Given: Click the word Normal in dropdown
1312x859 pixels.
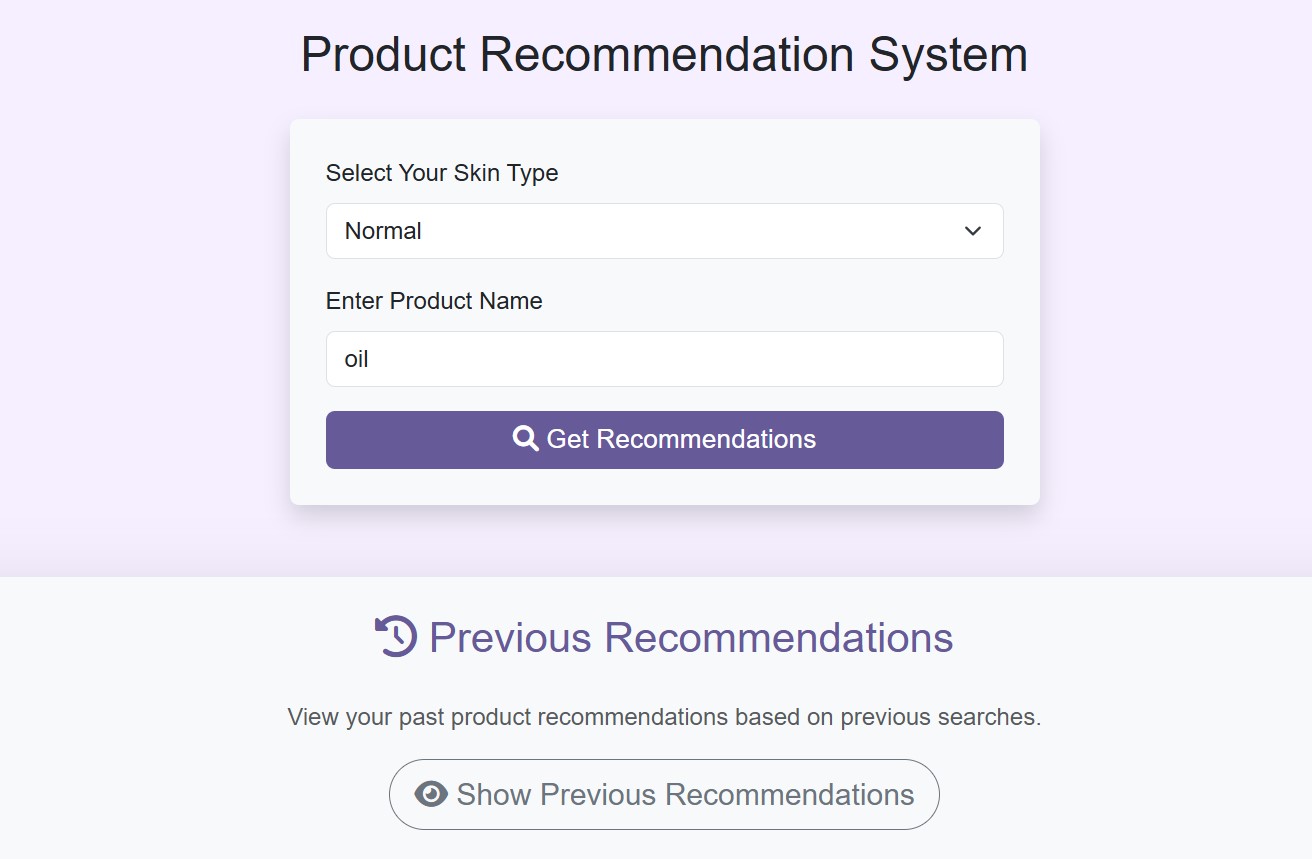Looking at the screenshot, I should 383,231.
